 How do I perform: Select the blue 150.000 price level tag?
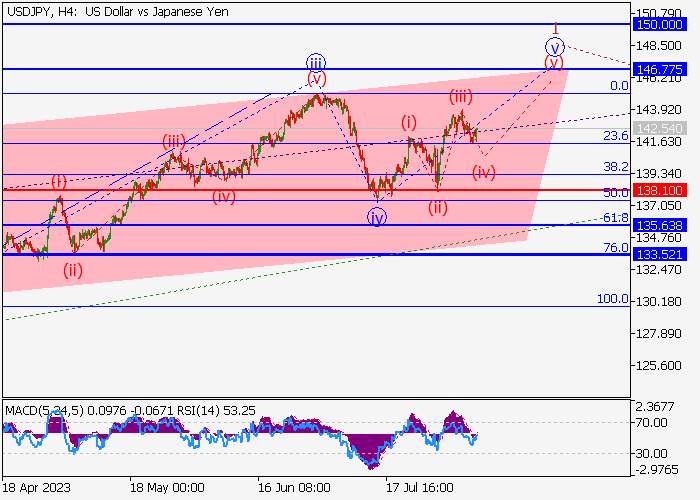point(659,25)
